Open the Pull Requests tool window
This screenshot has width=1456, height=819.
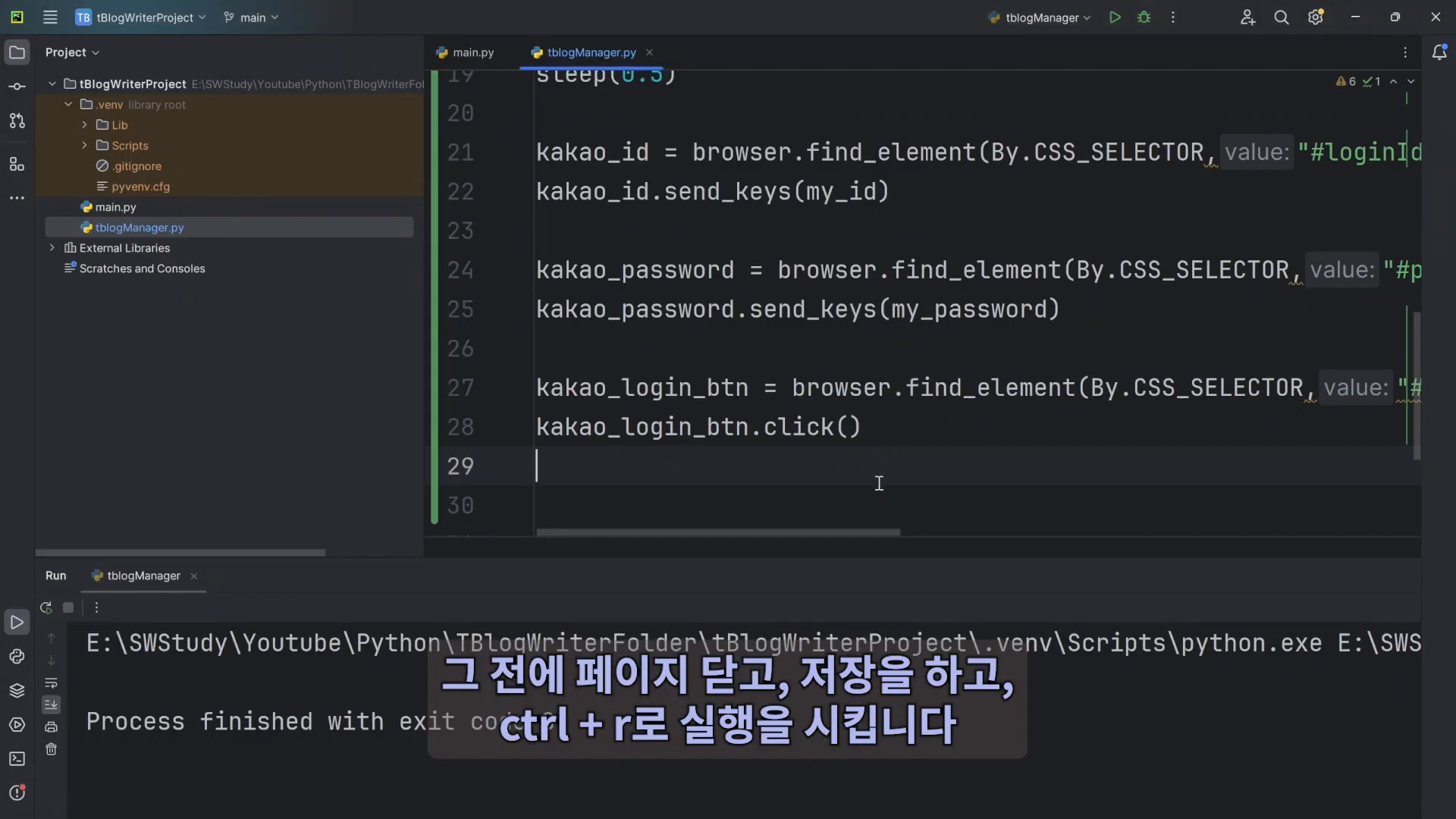17,121
